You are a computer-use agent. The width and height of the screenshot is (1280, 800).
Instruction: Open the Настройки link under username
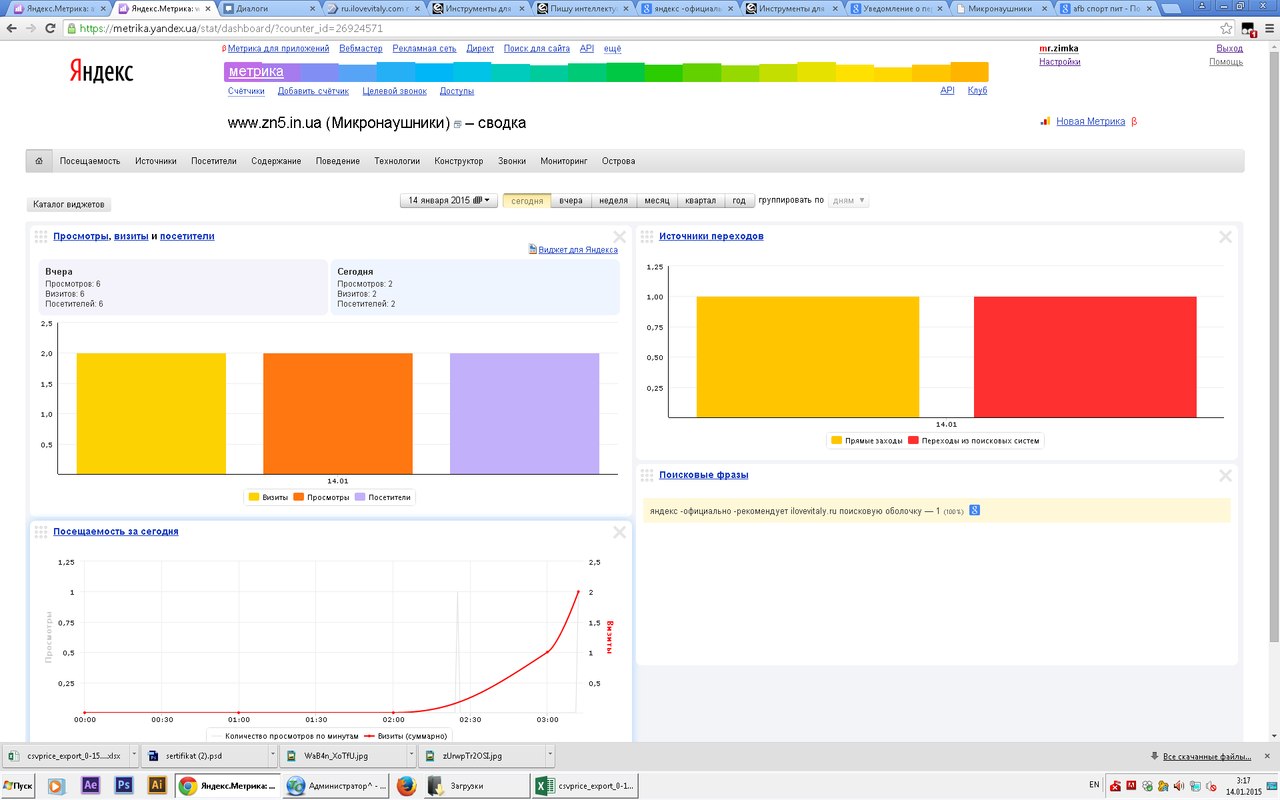(x=1060, y=62)
